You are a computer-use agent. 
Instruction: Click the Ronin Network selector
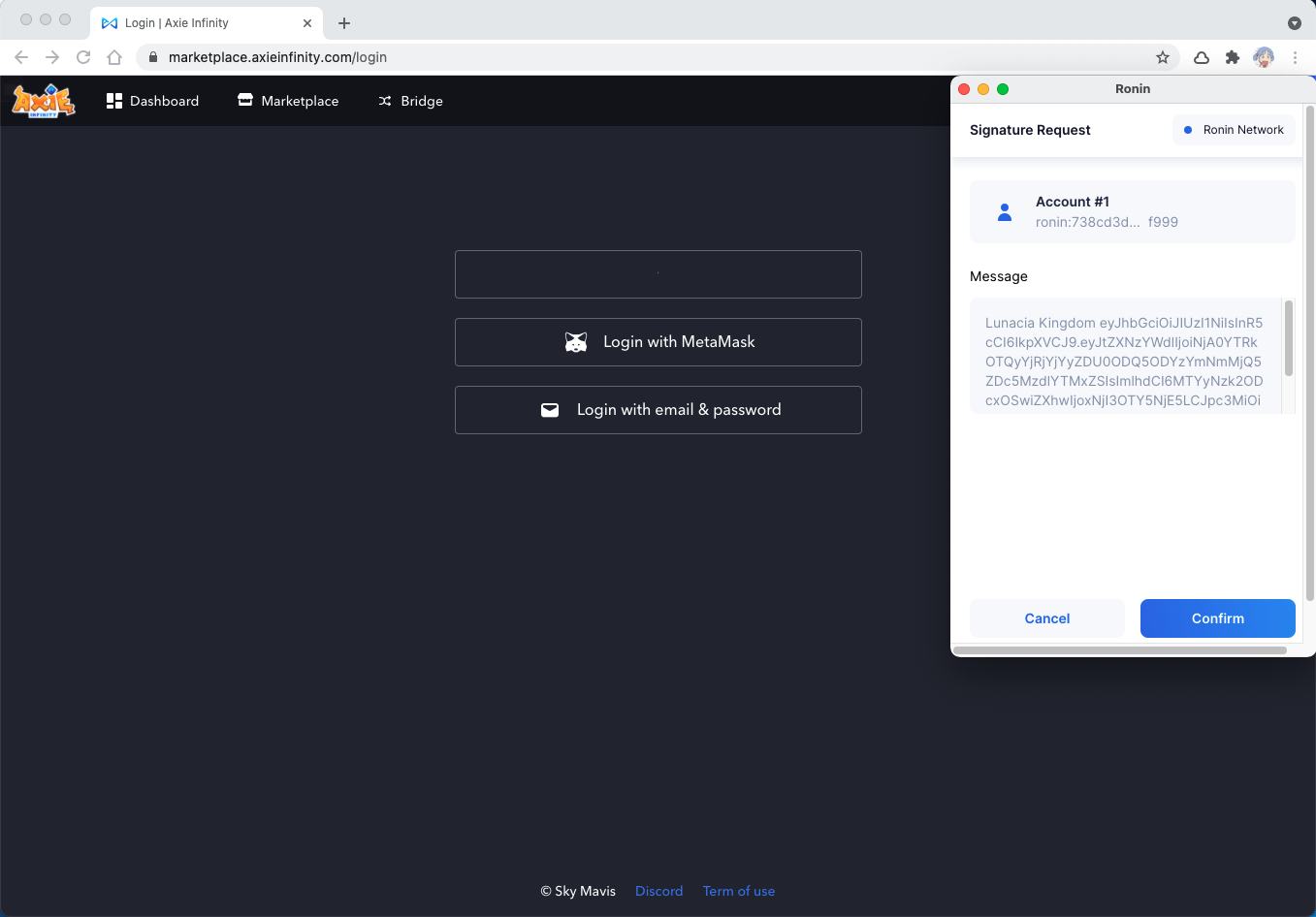point(1234,130)
